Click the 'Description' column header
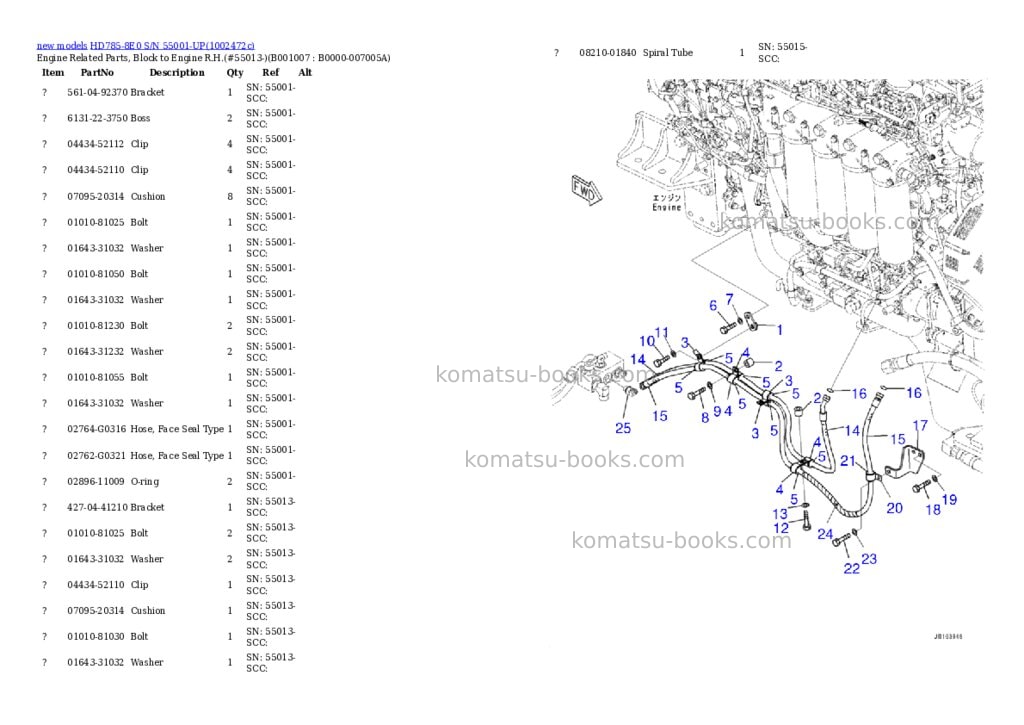The width and height of the screenshot is (1024, 725). pyautogui.click(x=177, y=72)
